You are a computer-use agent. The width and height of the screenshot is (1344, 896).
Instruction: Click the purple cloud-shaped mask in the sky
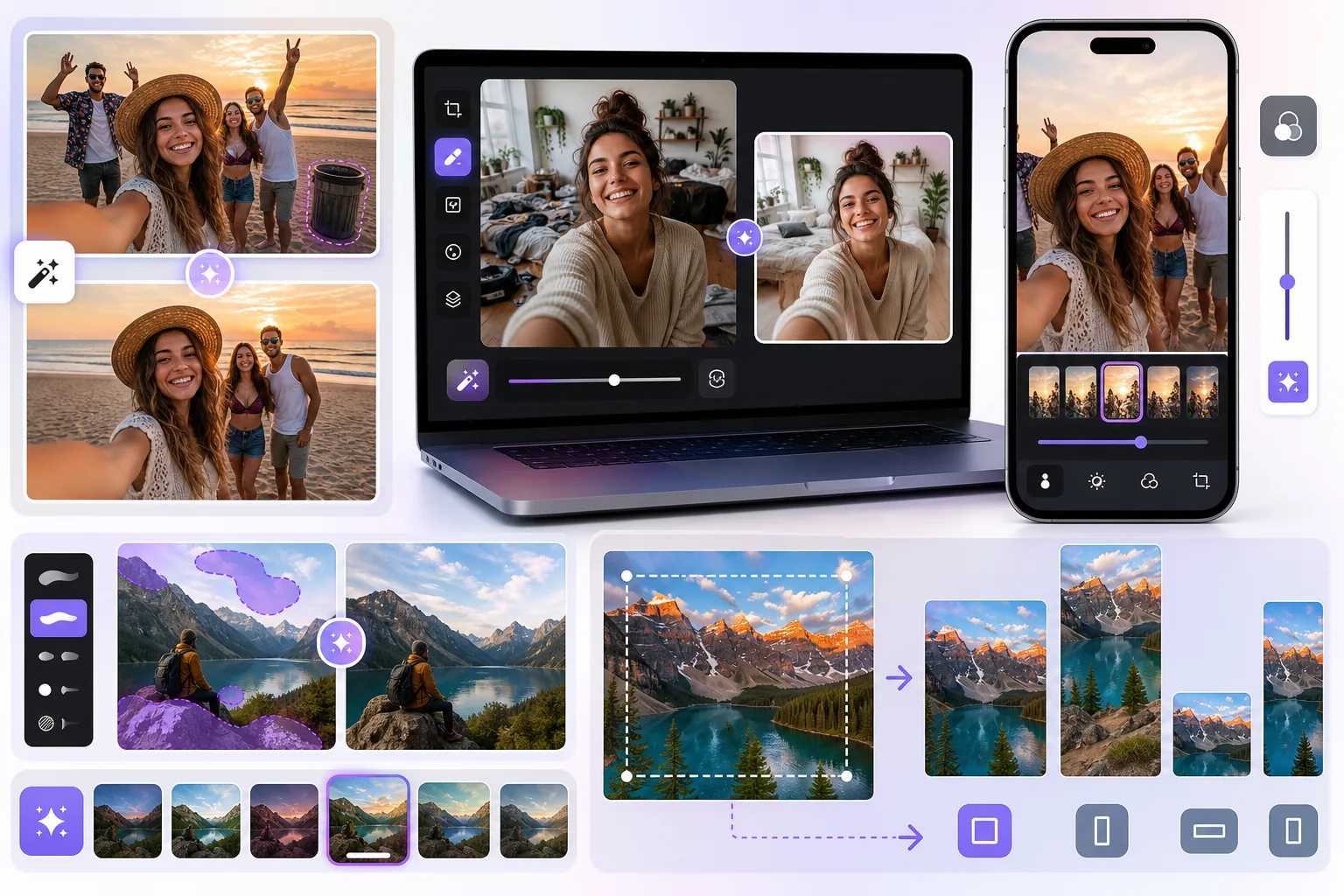coord(248,581)
